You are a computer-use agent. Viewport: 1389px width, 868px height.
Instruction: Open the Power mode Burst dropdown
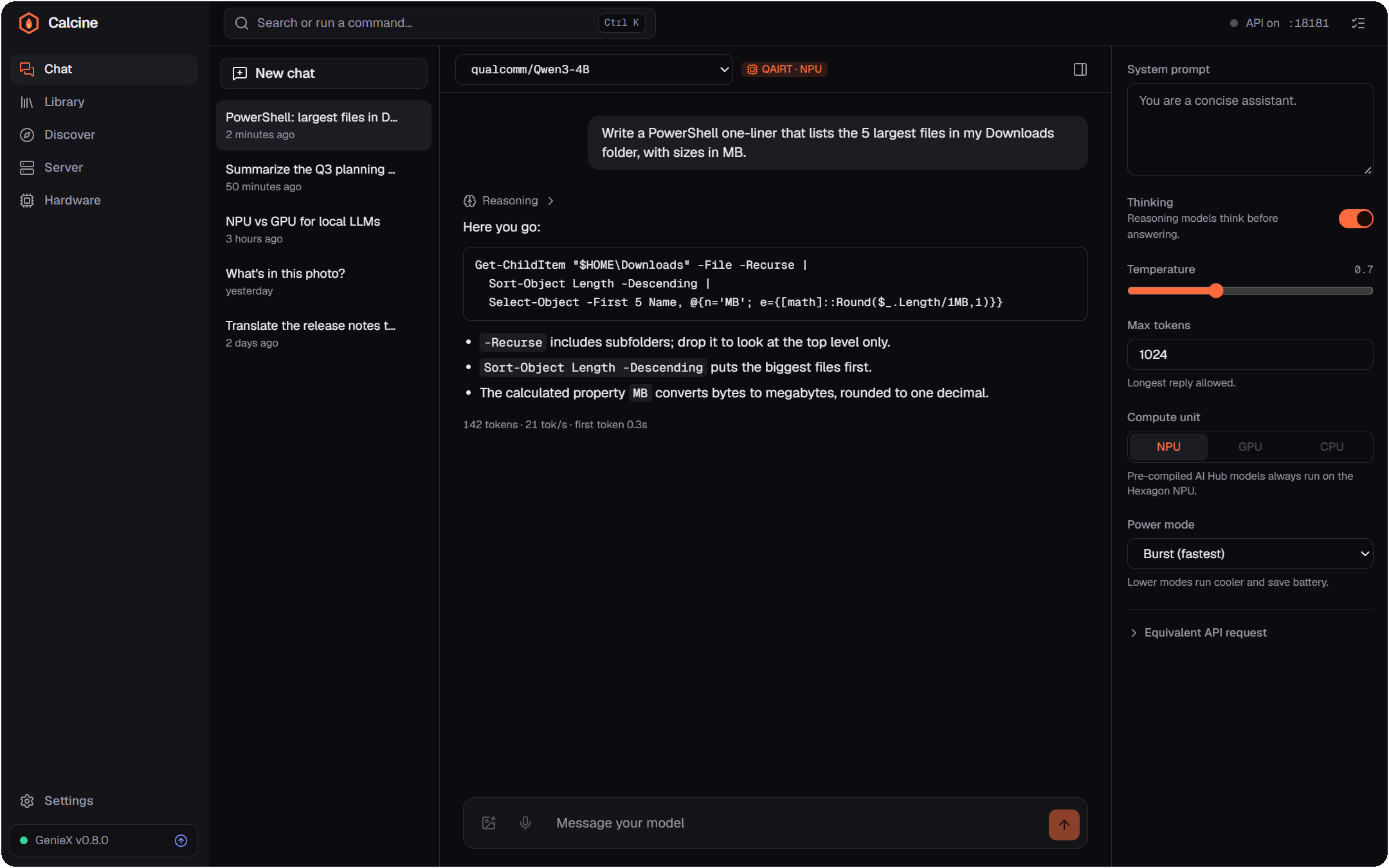(1250, 554)
